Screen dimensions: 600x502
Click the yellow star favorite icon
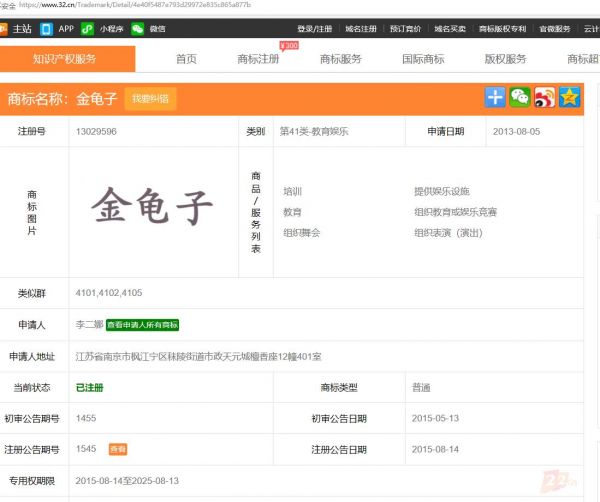point(569,97)
